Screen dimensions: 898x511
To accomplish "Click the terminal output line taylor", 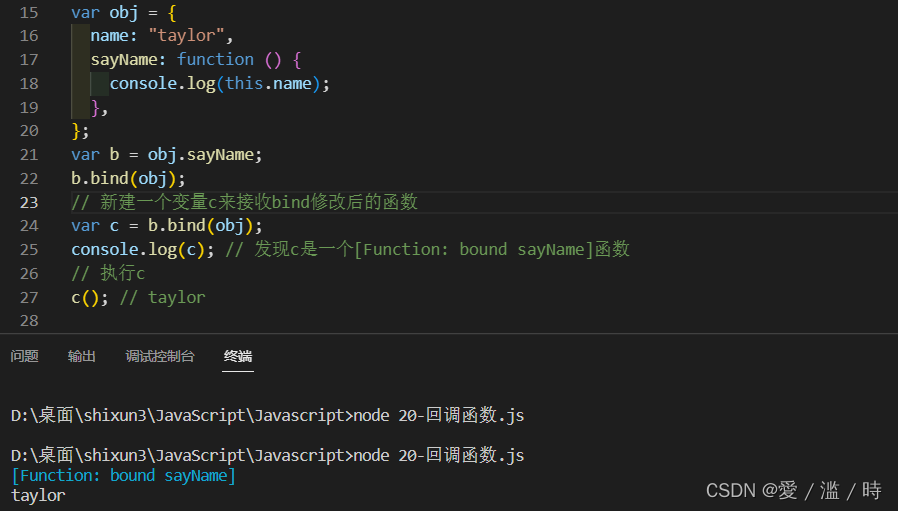I will point(38,496).
